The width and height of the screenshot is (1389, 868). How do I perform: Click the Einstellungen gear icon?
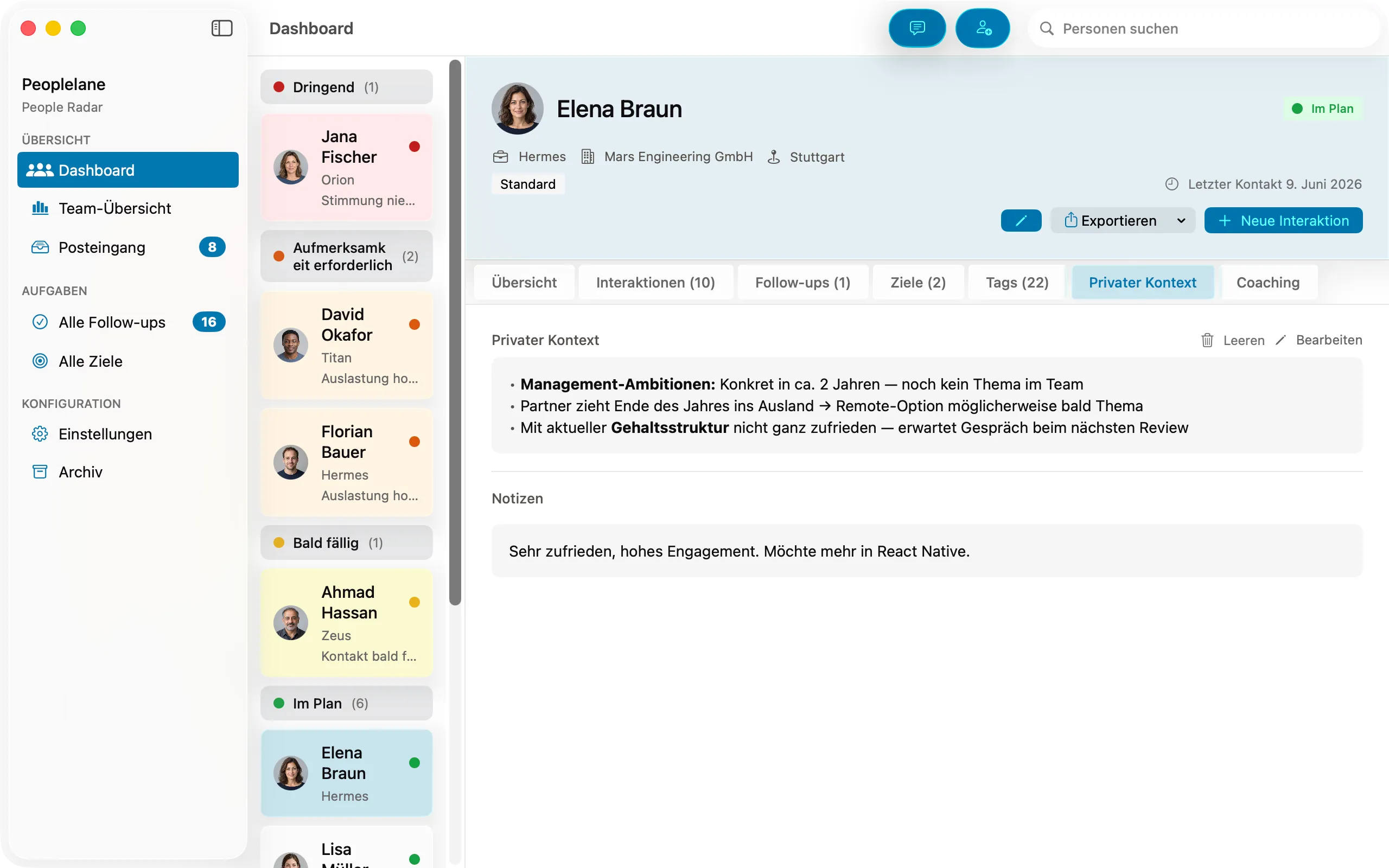(x=40, y=433)
